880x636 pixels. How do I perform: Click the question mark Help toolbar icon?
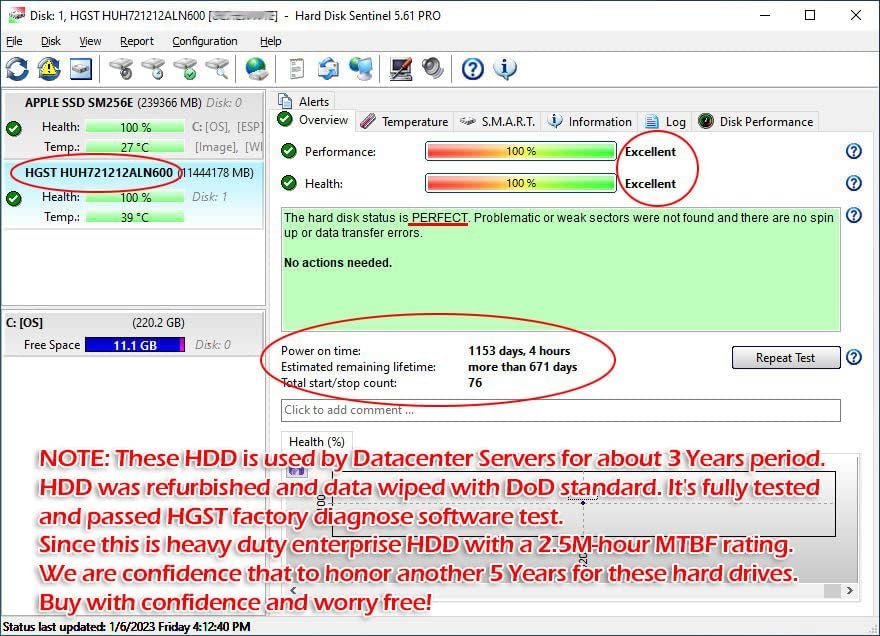(473, 69)
